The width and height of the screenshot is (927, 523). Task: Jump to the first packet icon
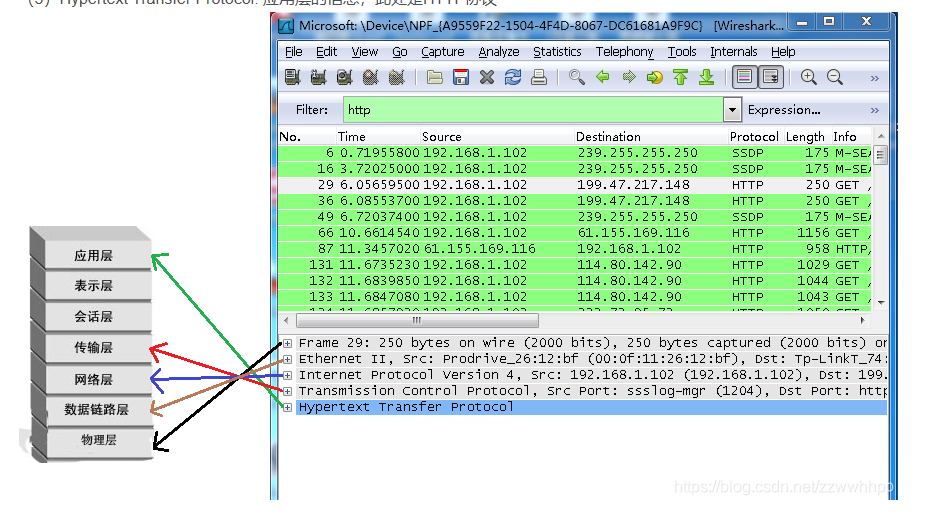(x=680, y=77)
